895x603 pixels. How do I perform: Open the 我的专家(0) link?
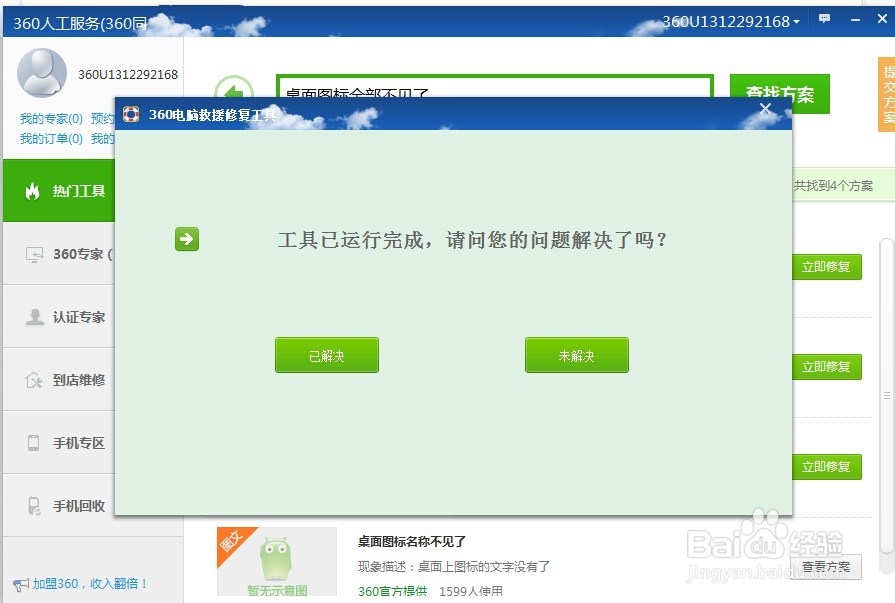(x=51, y=119)
